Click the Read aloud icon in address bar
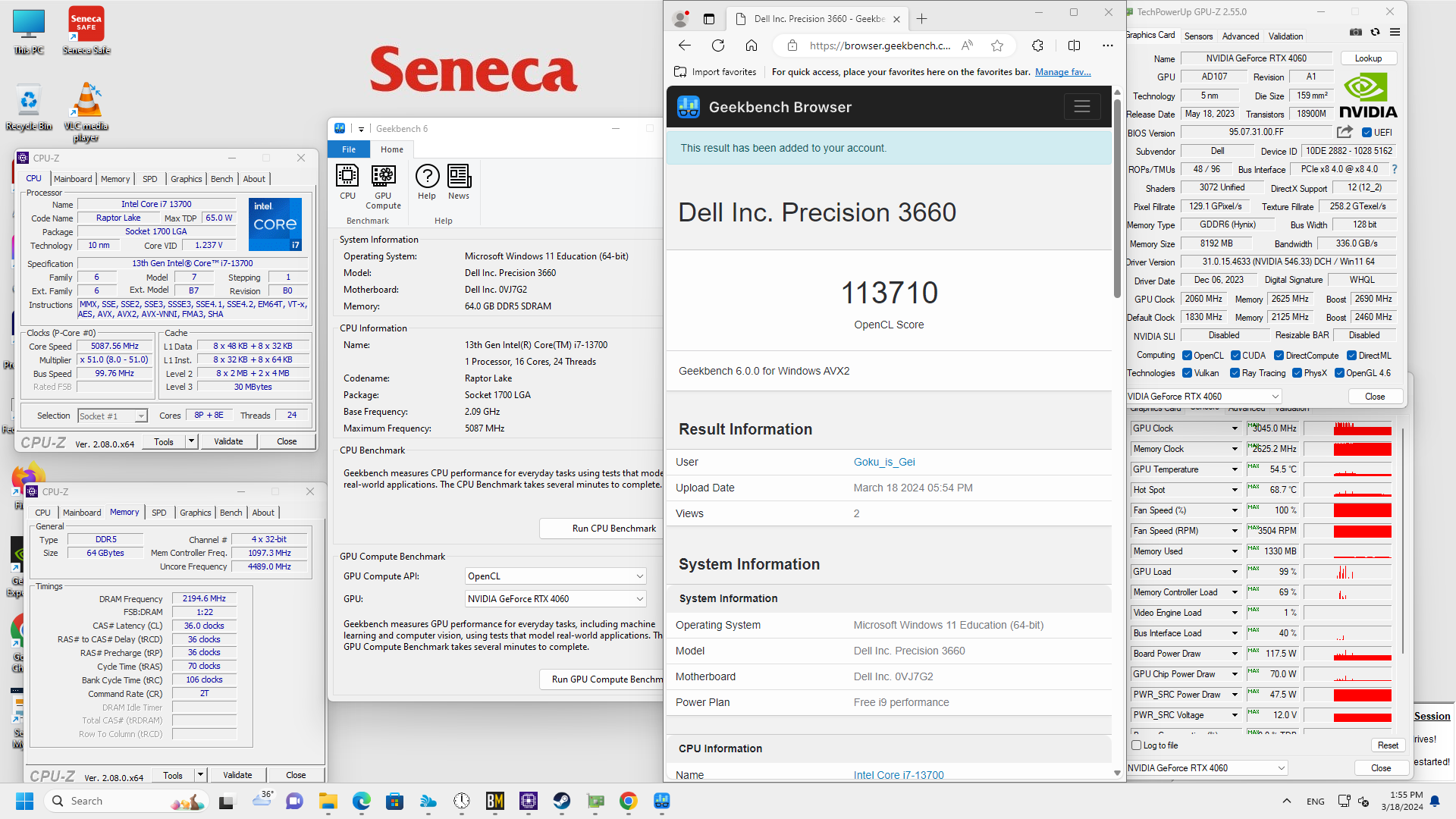This screenshot has width=1456, height=819. tap(967, 45)
